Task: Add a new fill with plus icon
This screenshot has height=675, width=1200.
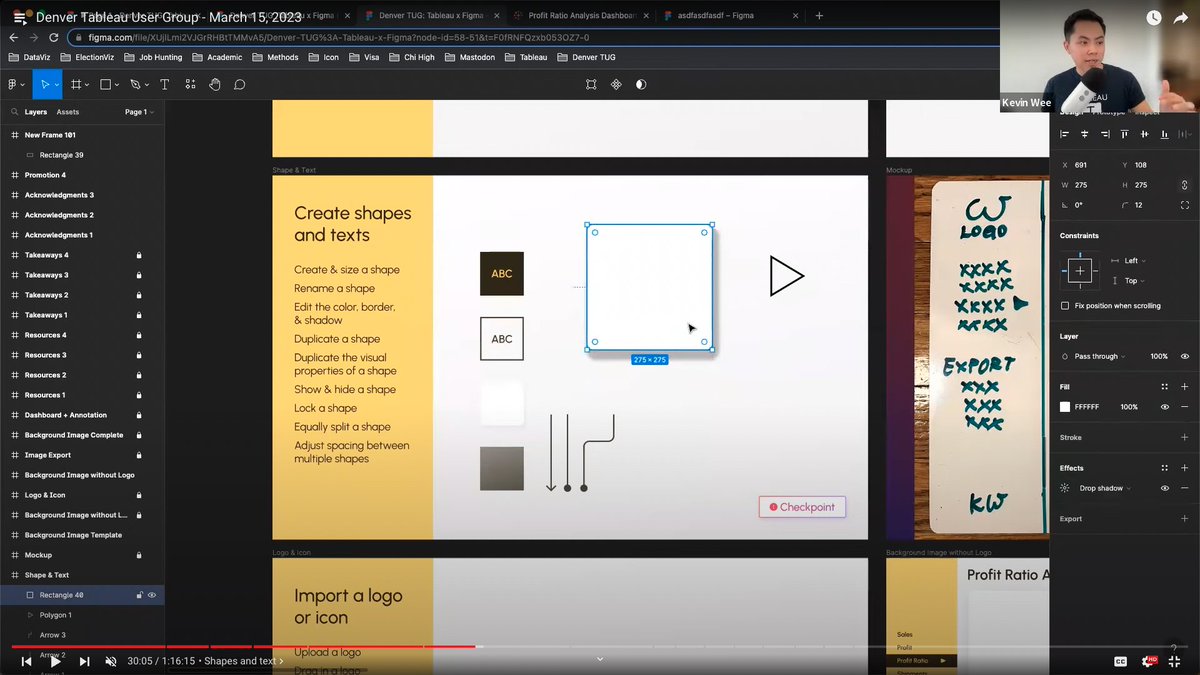Action: tap(1185, 386)
